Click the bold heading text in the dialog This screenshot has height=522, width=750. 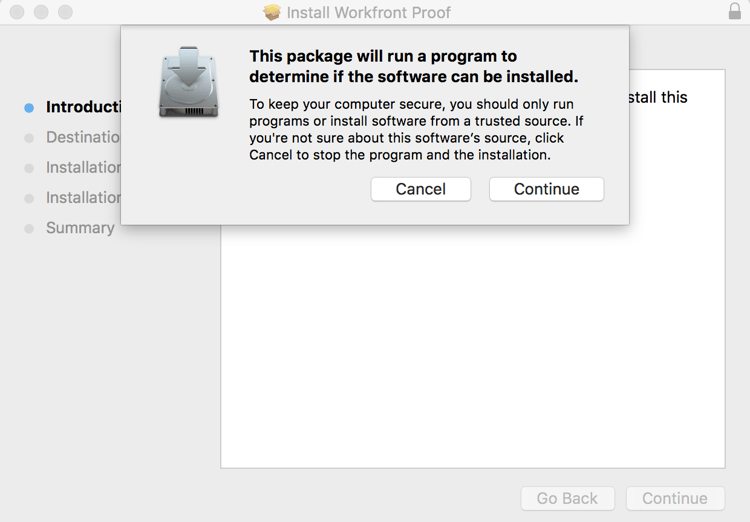413,66
